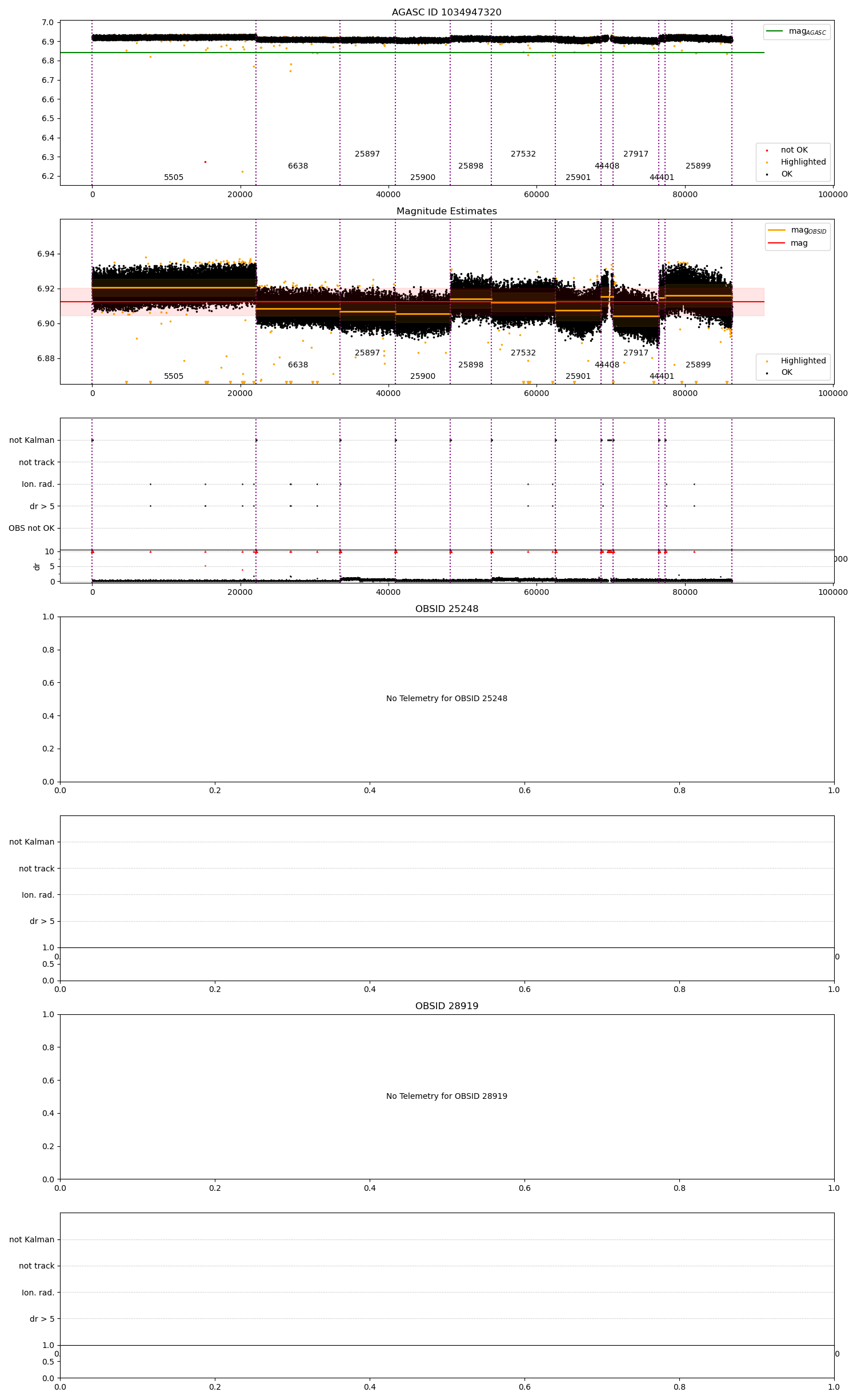Screen dimensions: 857x1400
Task: Click the "OBSID 25248" panel title
Action: pyautogui.click(x=446, y=609)
